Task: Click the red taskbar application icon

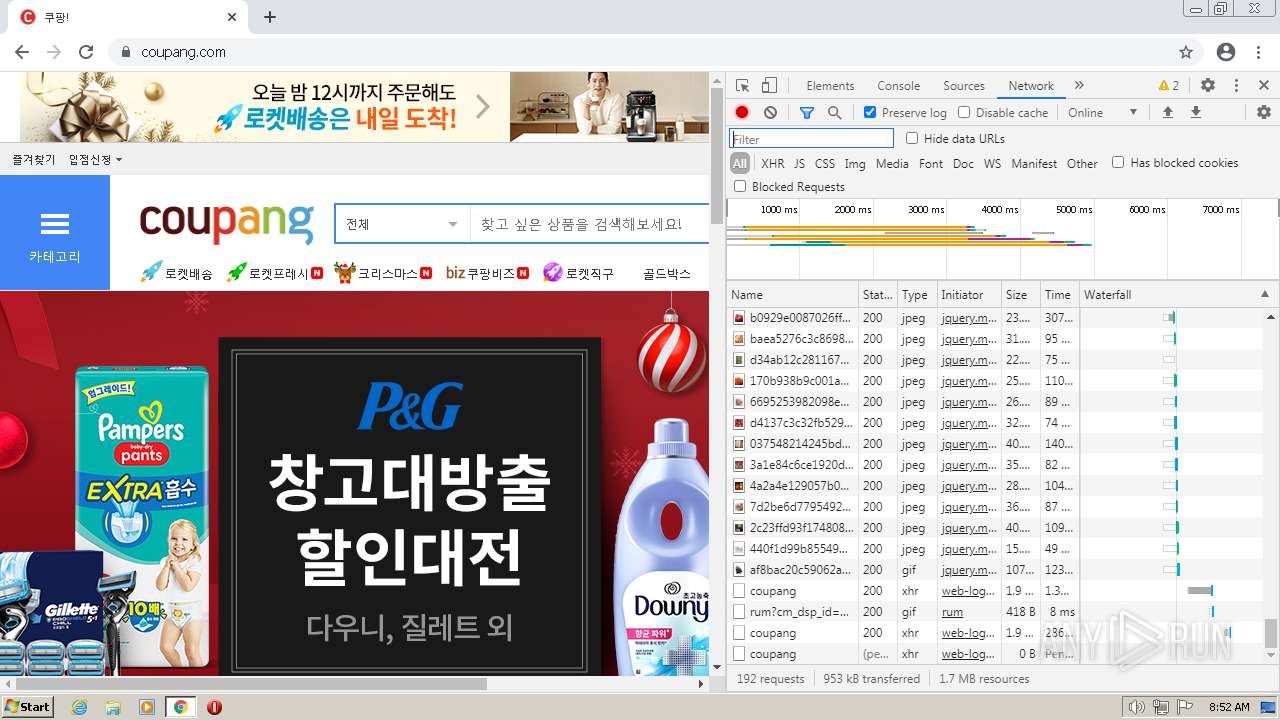Action: (214, 707)
